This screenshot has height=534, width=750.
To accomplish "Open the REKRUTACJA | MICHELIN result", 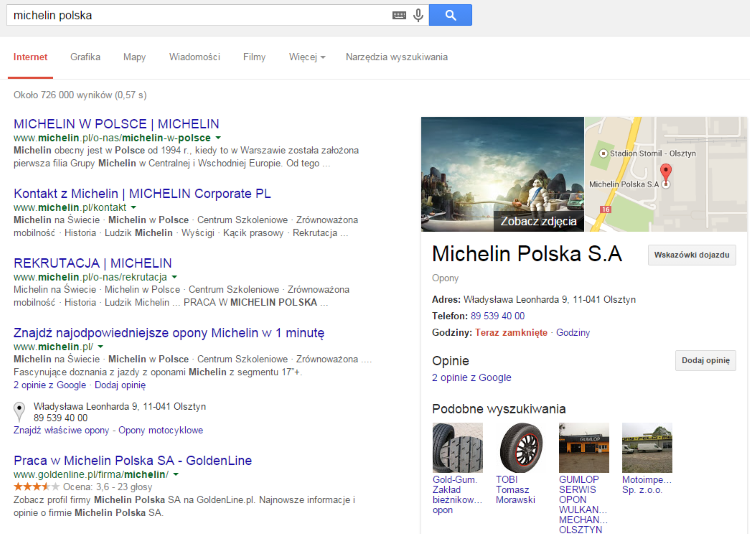I will pyautogui.click(x=93, y=263).
